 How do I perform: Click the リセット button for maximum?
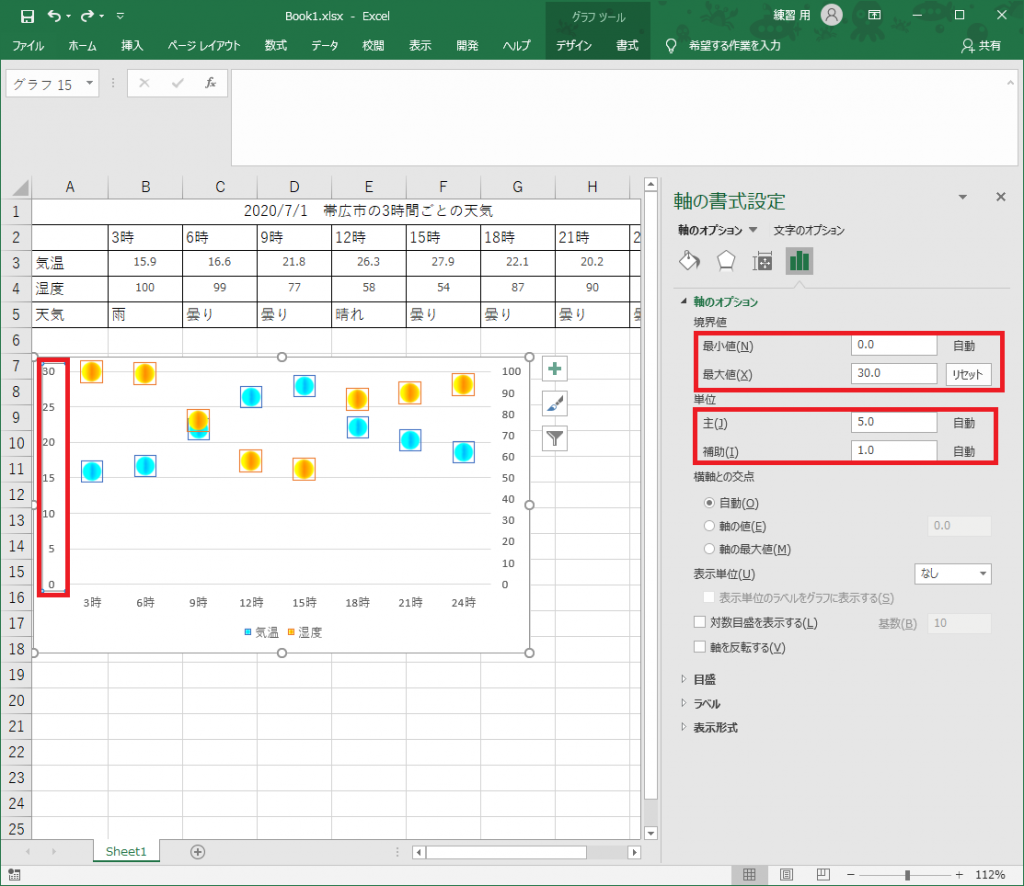coord(968,374)
